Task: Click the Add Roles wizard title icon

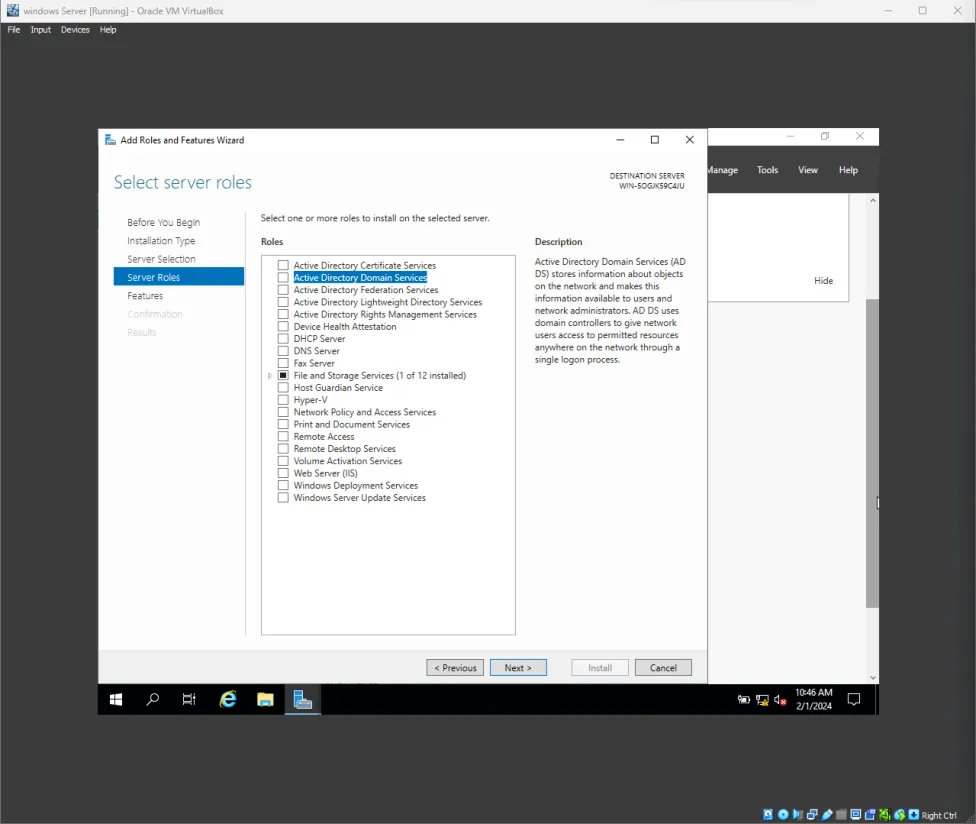Action: click(110, 140)
